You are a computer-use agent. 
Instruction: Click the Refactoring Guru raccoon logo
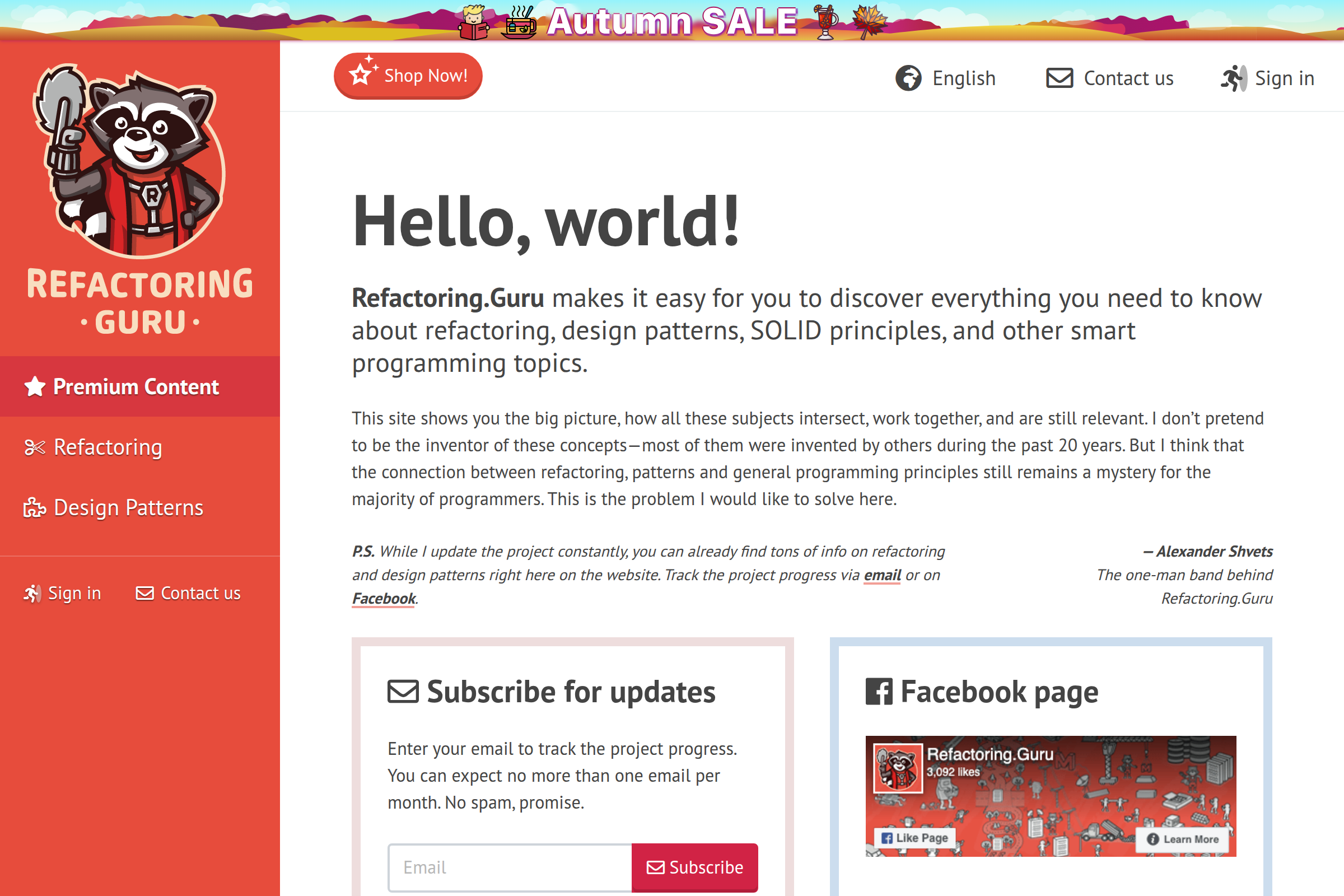[x=130, y=161]
